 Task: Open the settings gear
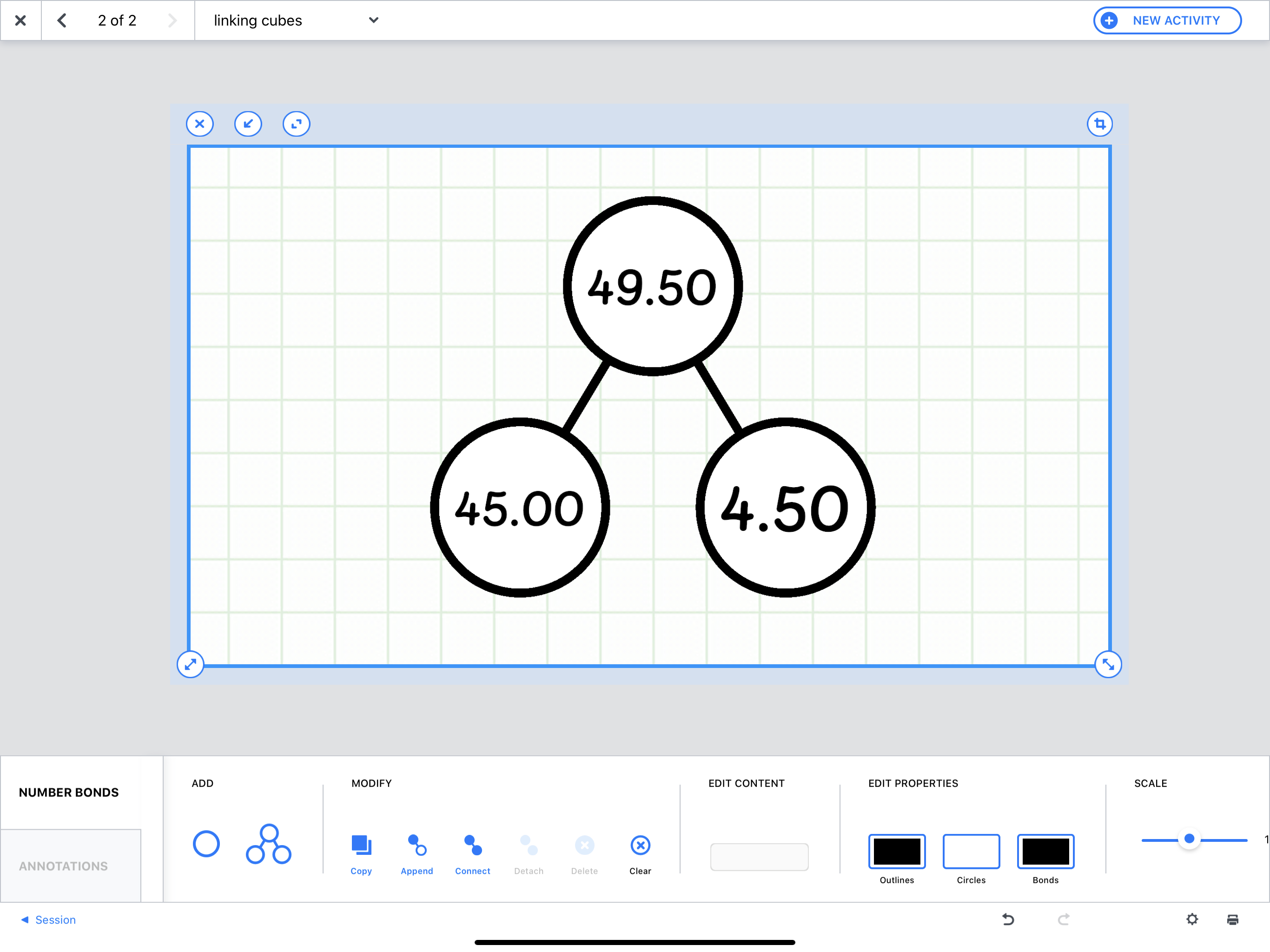tap(1192, 919)
